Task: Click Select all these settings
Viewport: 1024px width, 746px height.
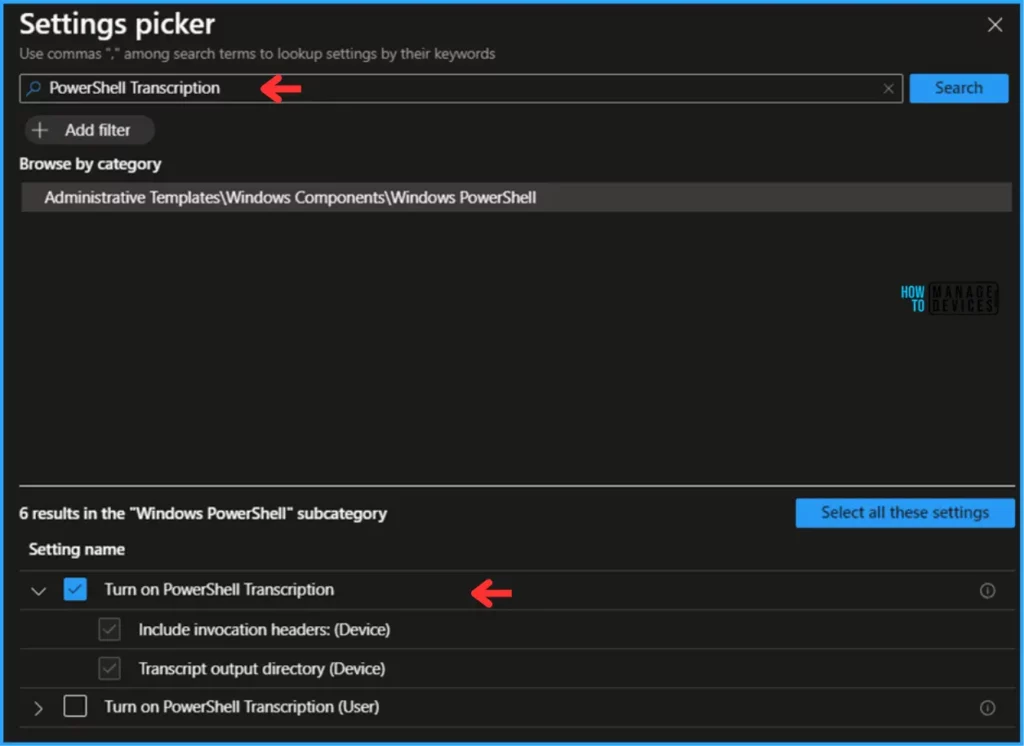Action: click(904, 513)
